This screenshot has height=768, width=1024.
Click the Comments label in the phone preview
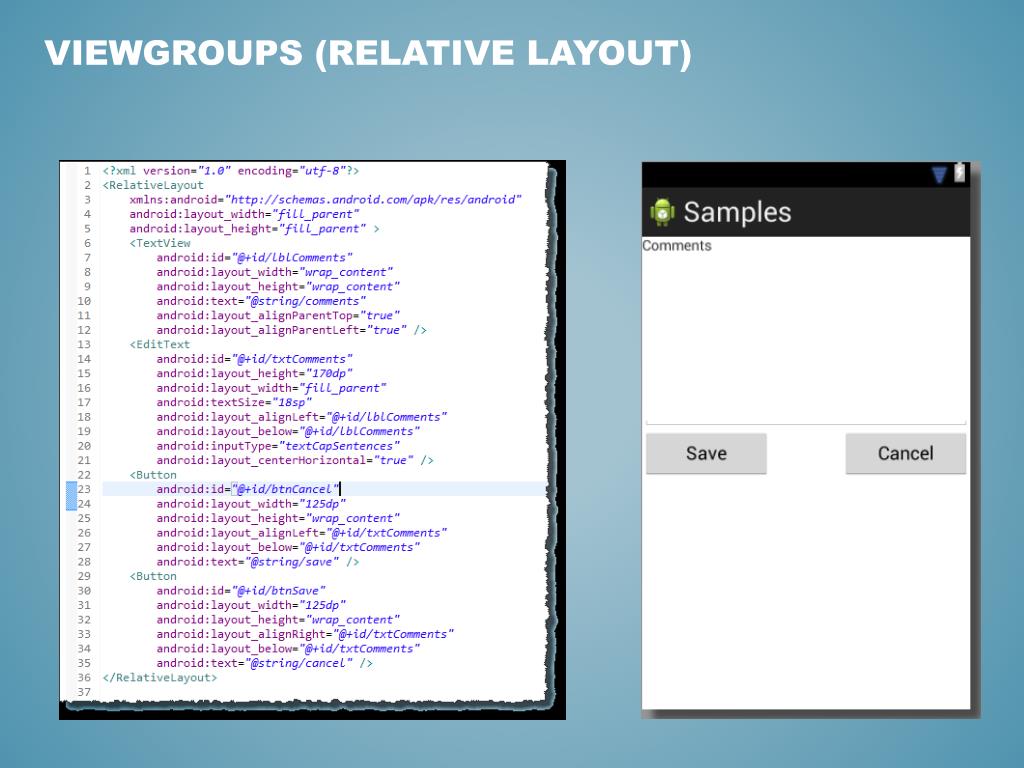(677, 246)
